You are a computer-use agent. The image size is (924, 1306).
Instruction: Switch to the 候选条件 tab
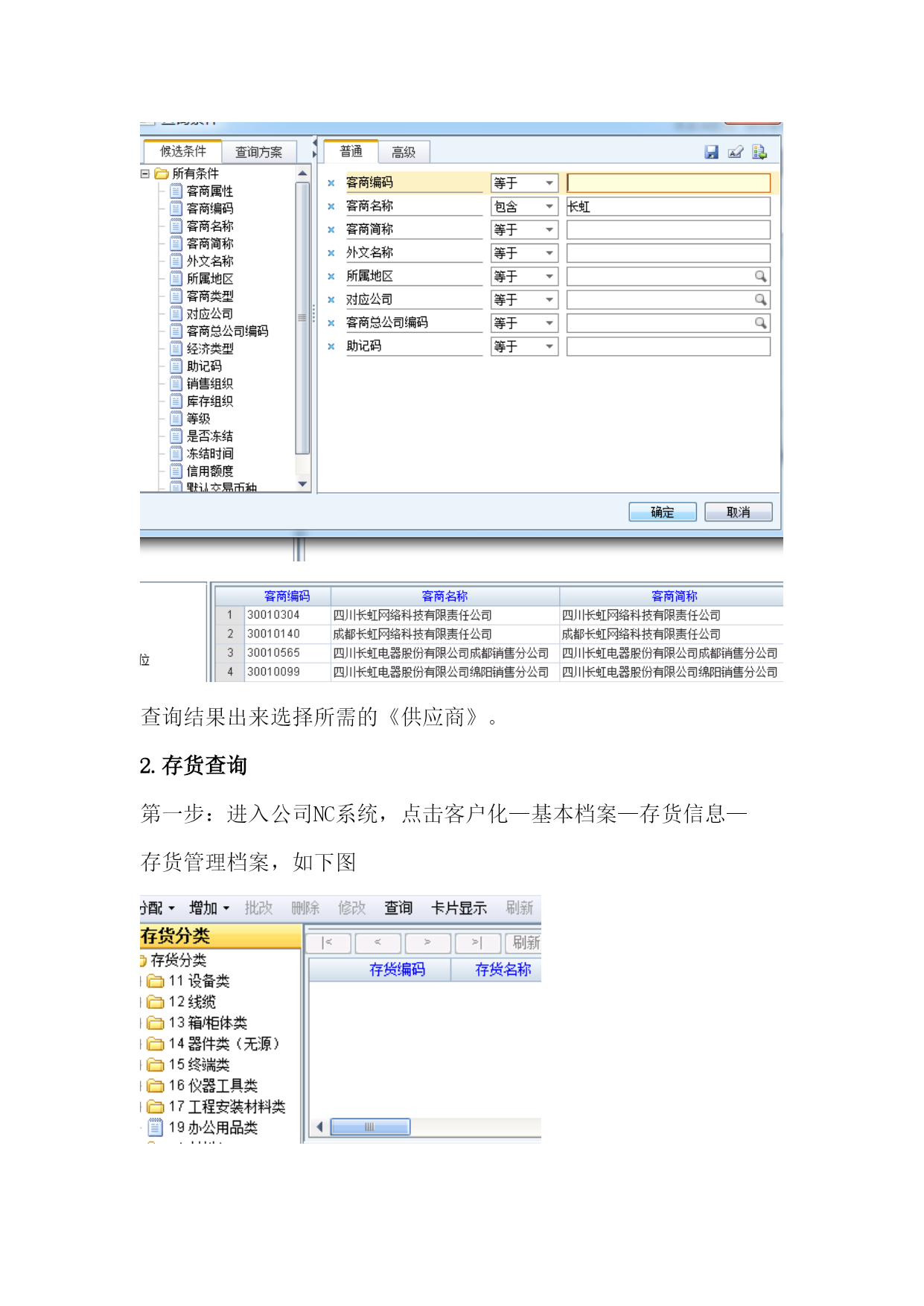183,151
